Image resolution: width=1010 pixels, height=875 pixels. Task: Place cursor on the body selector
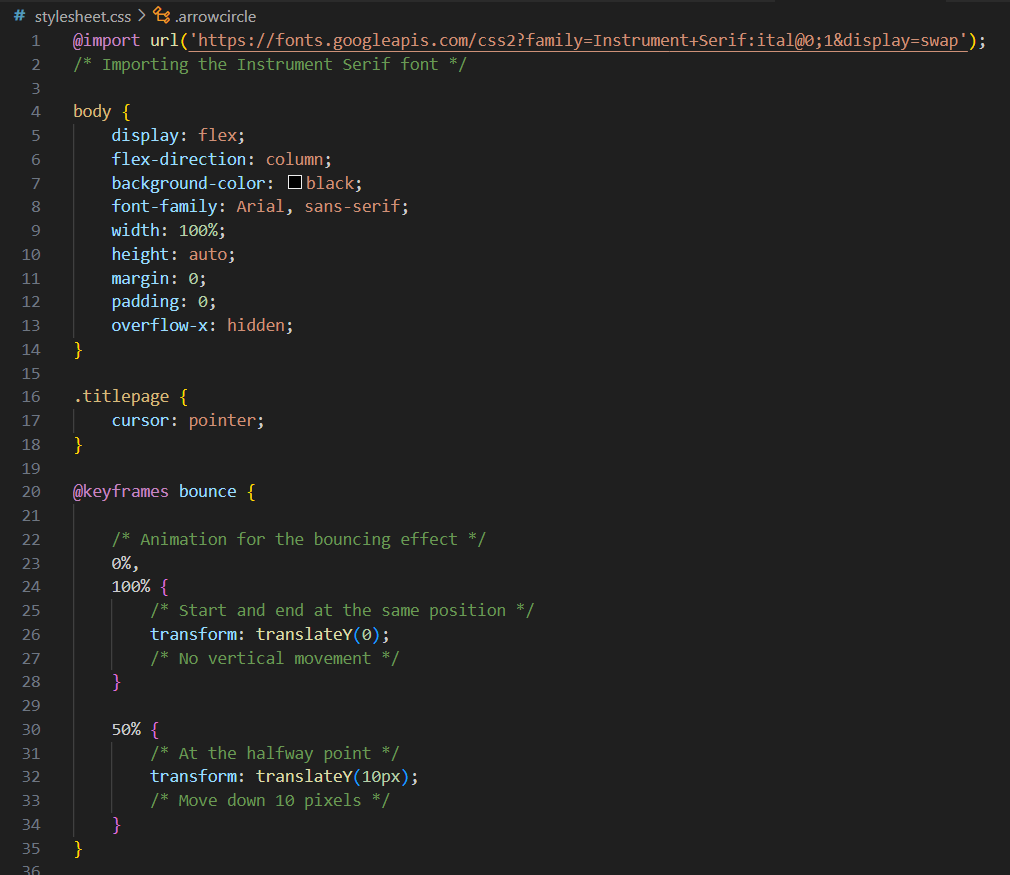(x=90, y=111)
